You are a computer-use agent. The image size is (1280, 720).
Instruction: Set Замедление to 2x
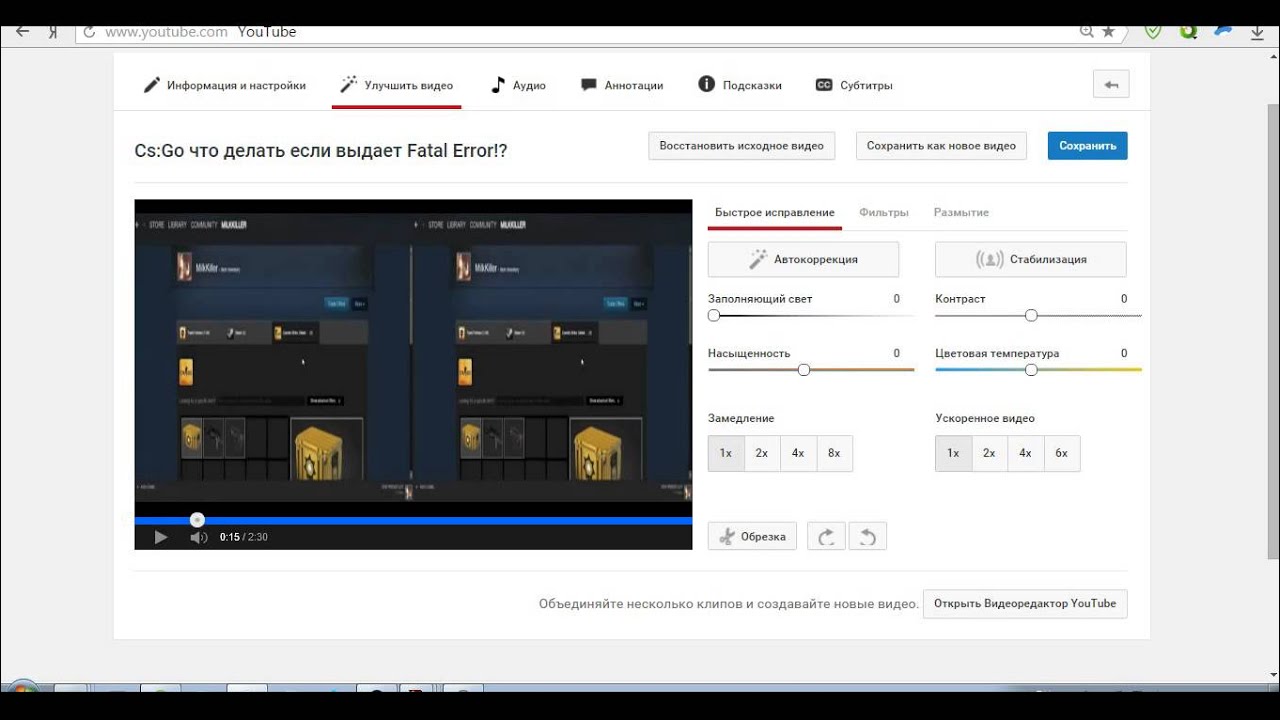[x=762, y=453]
